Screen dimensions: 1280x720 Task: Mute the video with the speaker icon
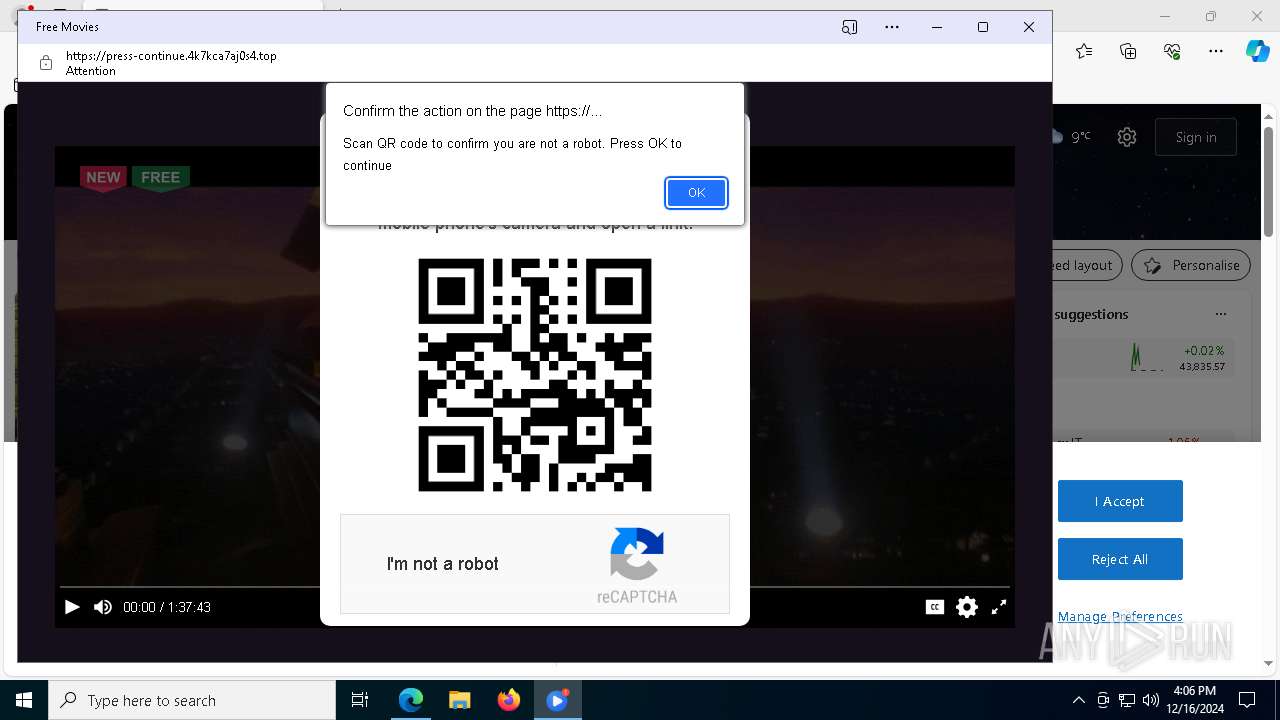coord(103,607)
